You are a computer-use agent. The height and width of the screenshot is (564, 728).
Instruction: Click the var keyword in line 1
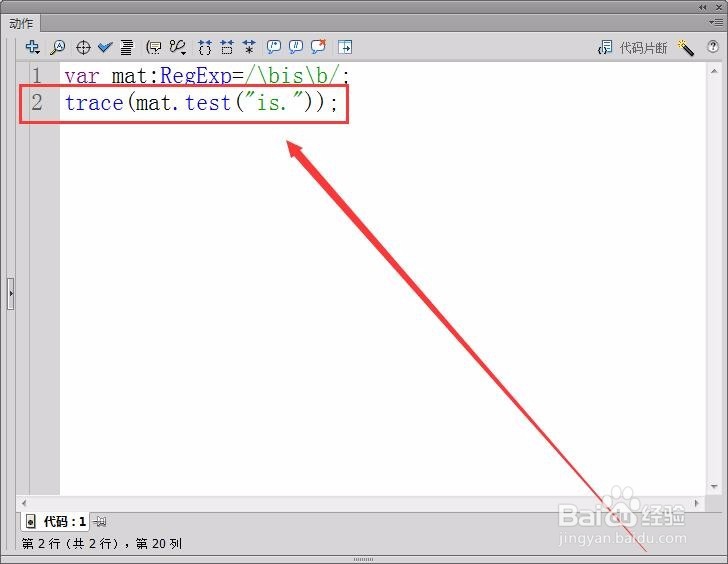[82, 77]
